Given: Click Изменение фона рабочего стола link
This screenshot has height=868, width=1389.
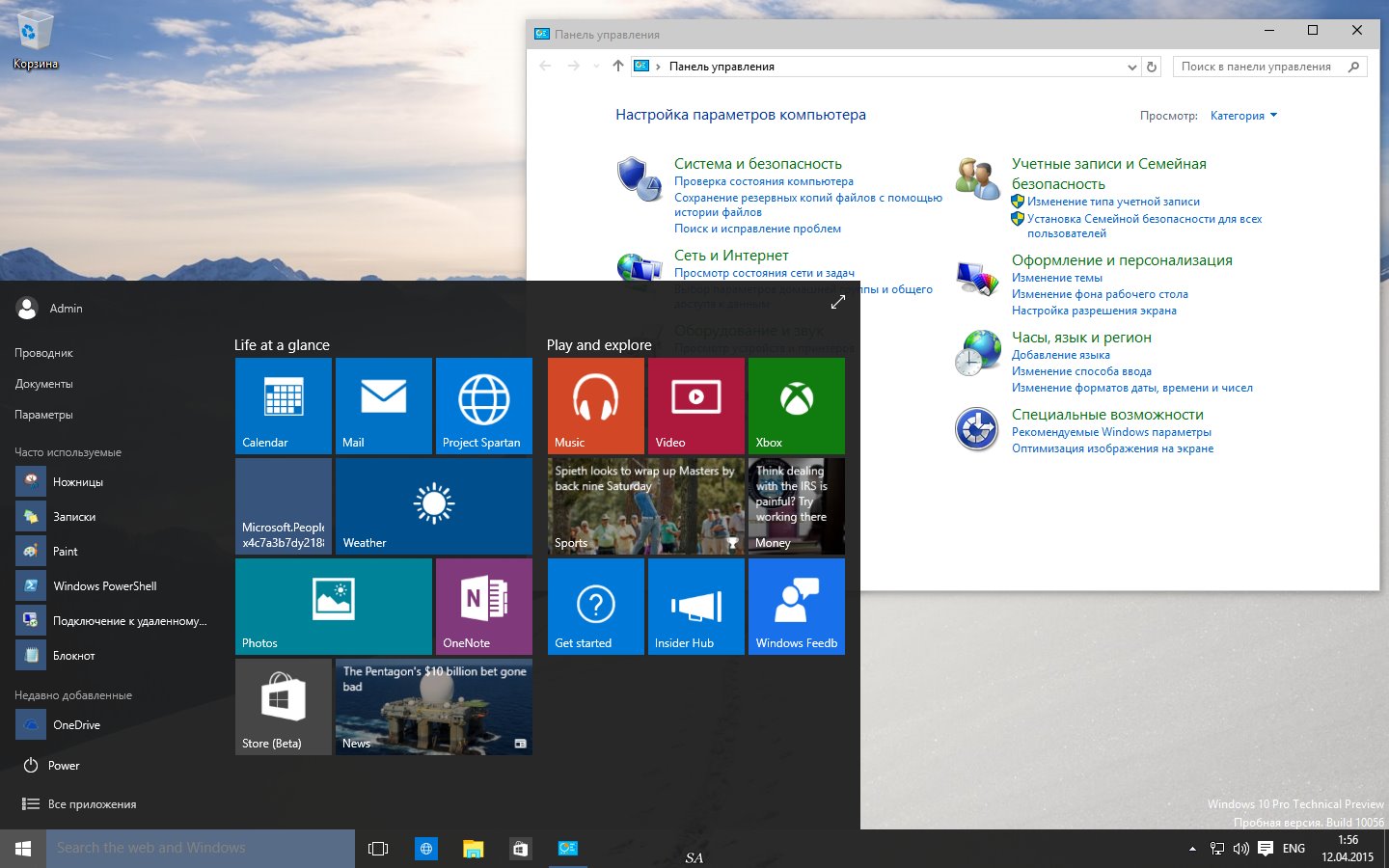Looking at the screenshot, I should pos(1100,294).
